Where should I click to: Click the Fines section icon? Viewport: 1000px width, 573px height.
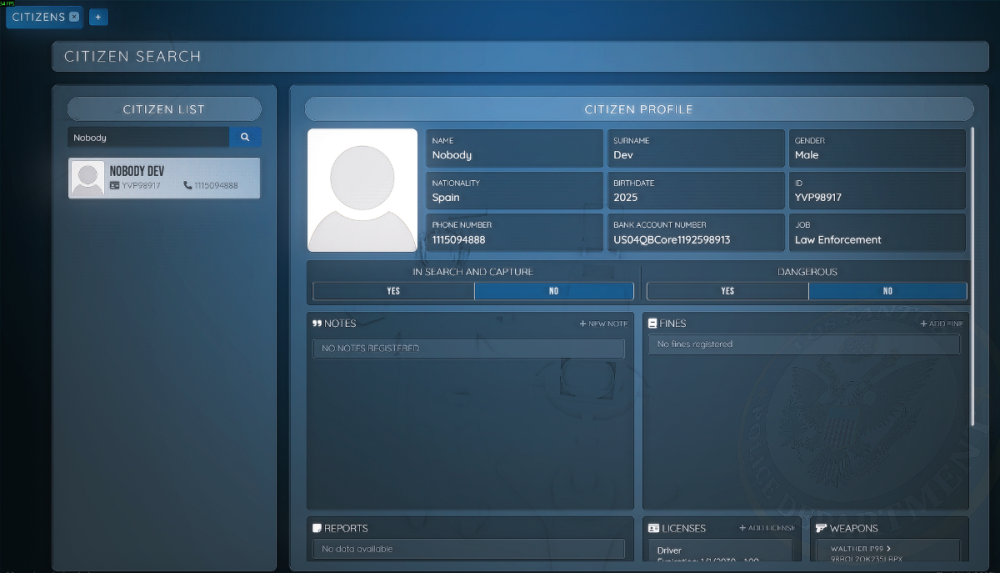[652, 324]
